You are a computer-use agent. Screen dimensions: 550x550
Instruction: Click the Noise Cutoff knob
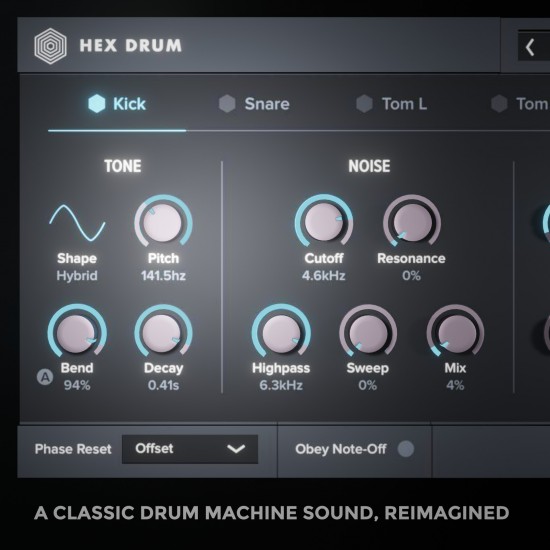(323, 222)
